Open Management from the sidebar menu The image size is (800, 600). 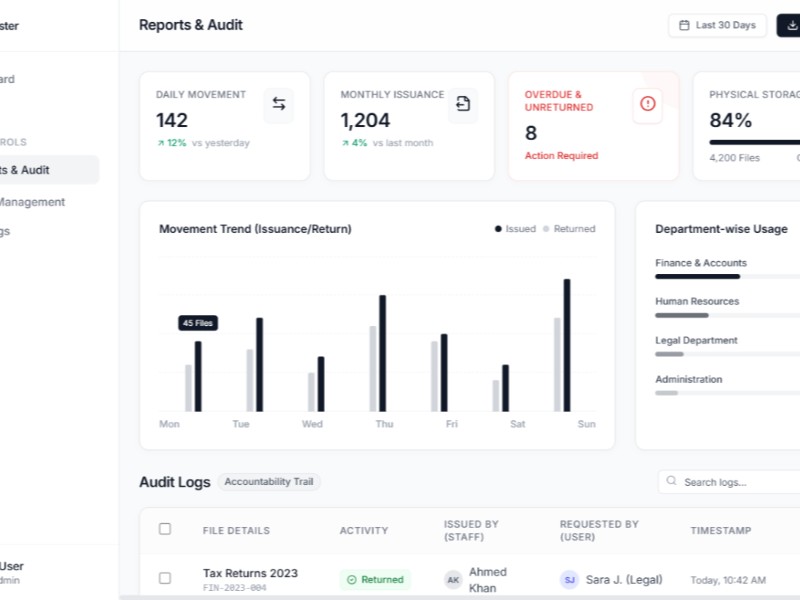(x=32, y=202)
